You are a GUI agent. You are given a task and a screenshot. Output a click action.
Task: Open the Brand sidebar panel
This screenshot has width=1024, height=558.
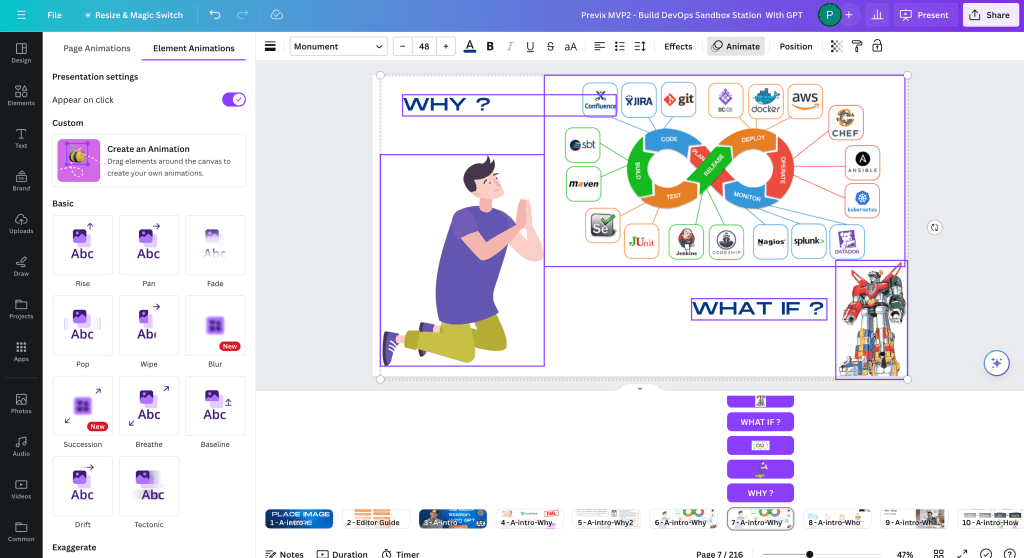click(x=21, y=181)
